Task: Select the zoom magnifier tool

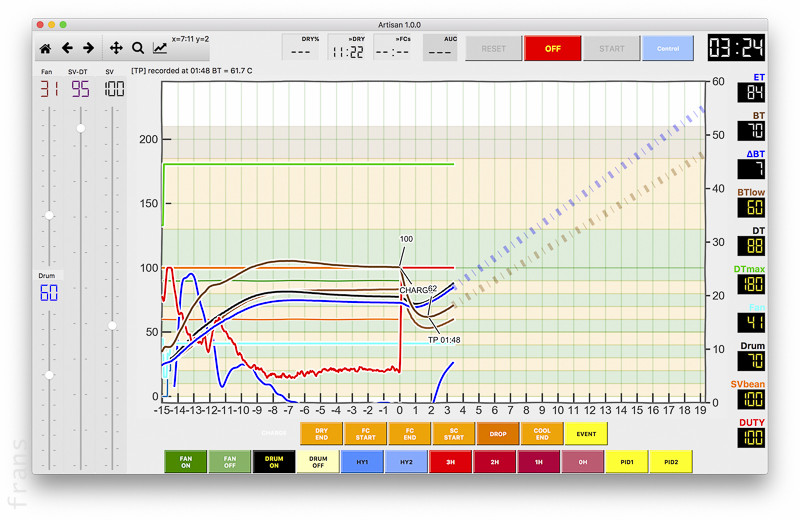Action: (138, 48)
